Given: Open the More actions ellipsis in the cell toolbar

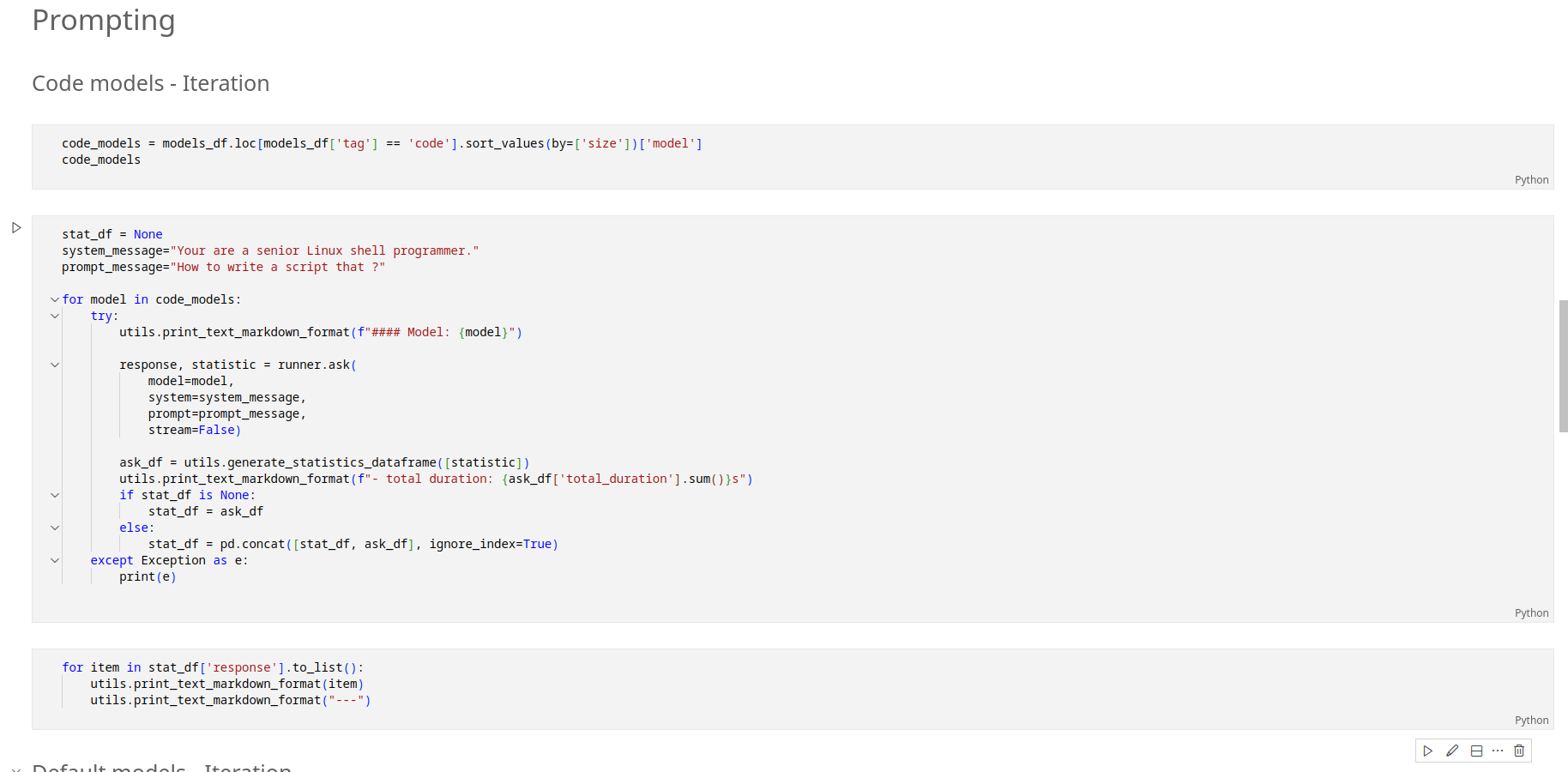Looking at the screenshot, I should coord(1498,751).
